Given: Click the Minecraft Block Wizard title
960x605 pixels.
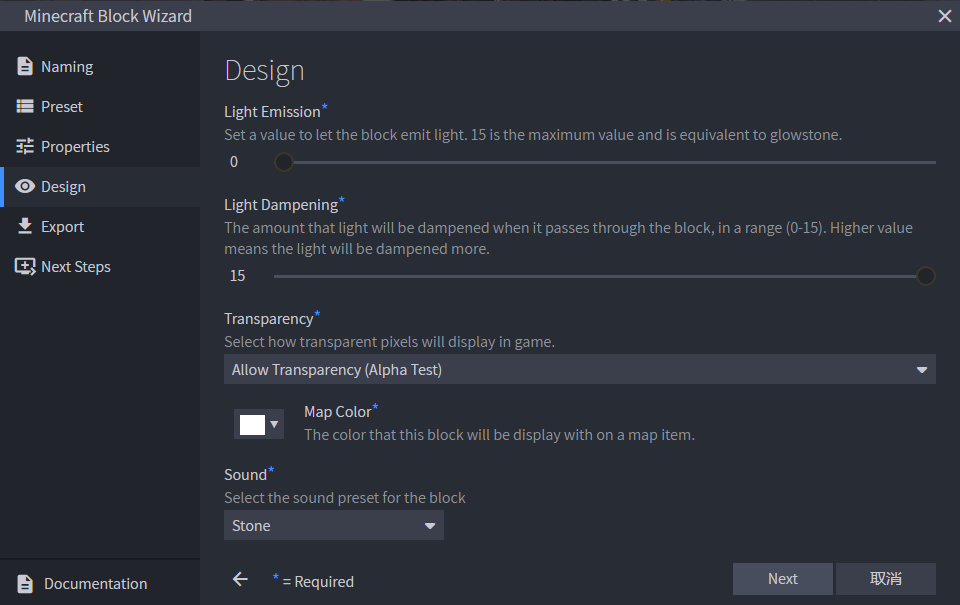Looking at the screenshot, I should 108,16.
